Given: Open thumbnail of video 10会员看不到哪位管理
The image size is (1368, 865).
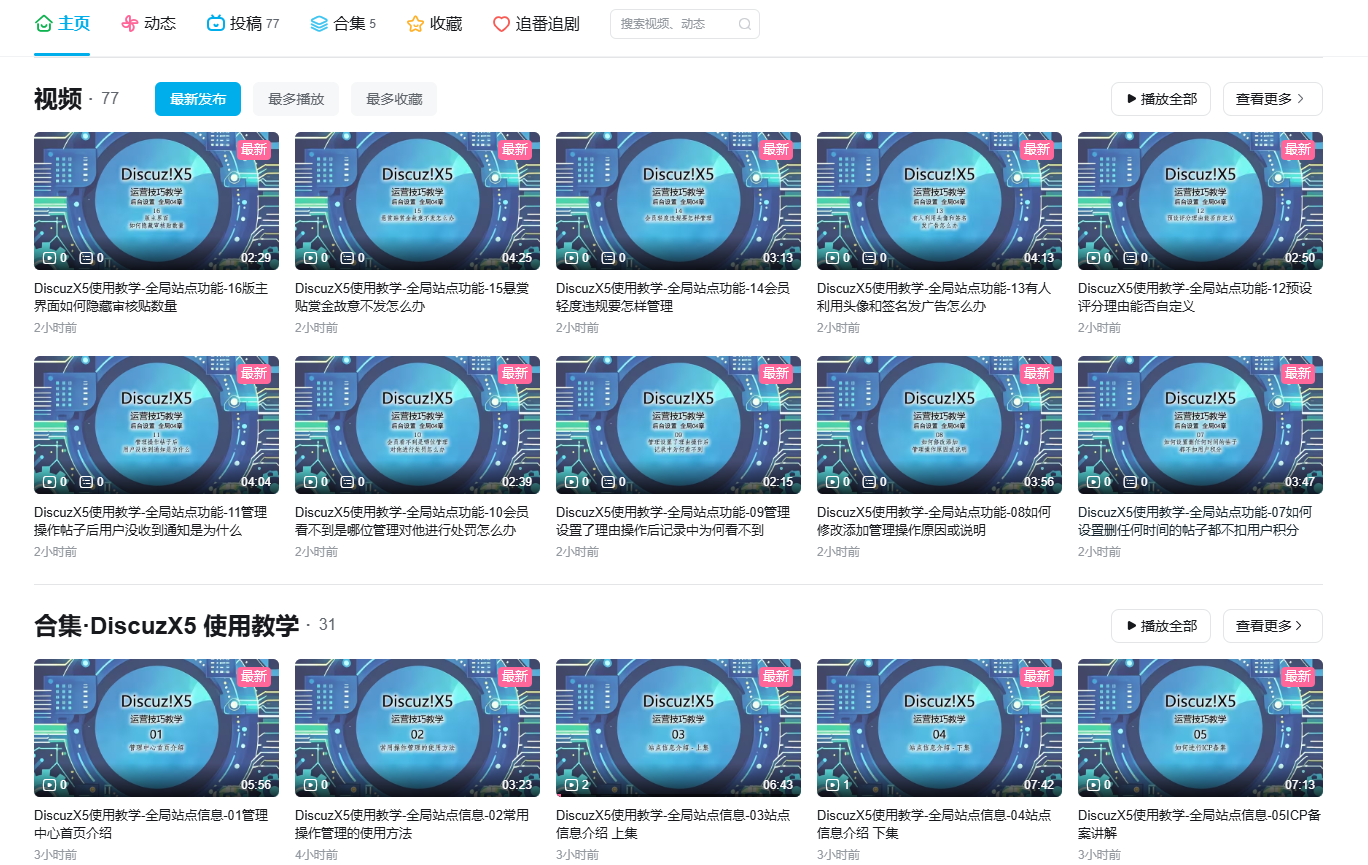Looking at the screenshot, I should (x=417, y=425).
